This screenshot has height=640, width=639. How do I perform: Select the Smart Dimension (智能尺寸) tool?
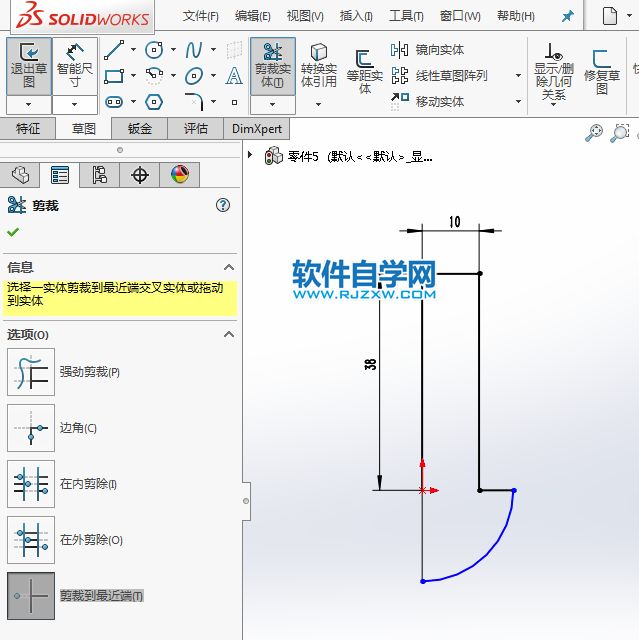coord(75,66)
